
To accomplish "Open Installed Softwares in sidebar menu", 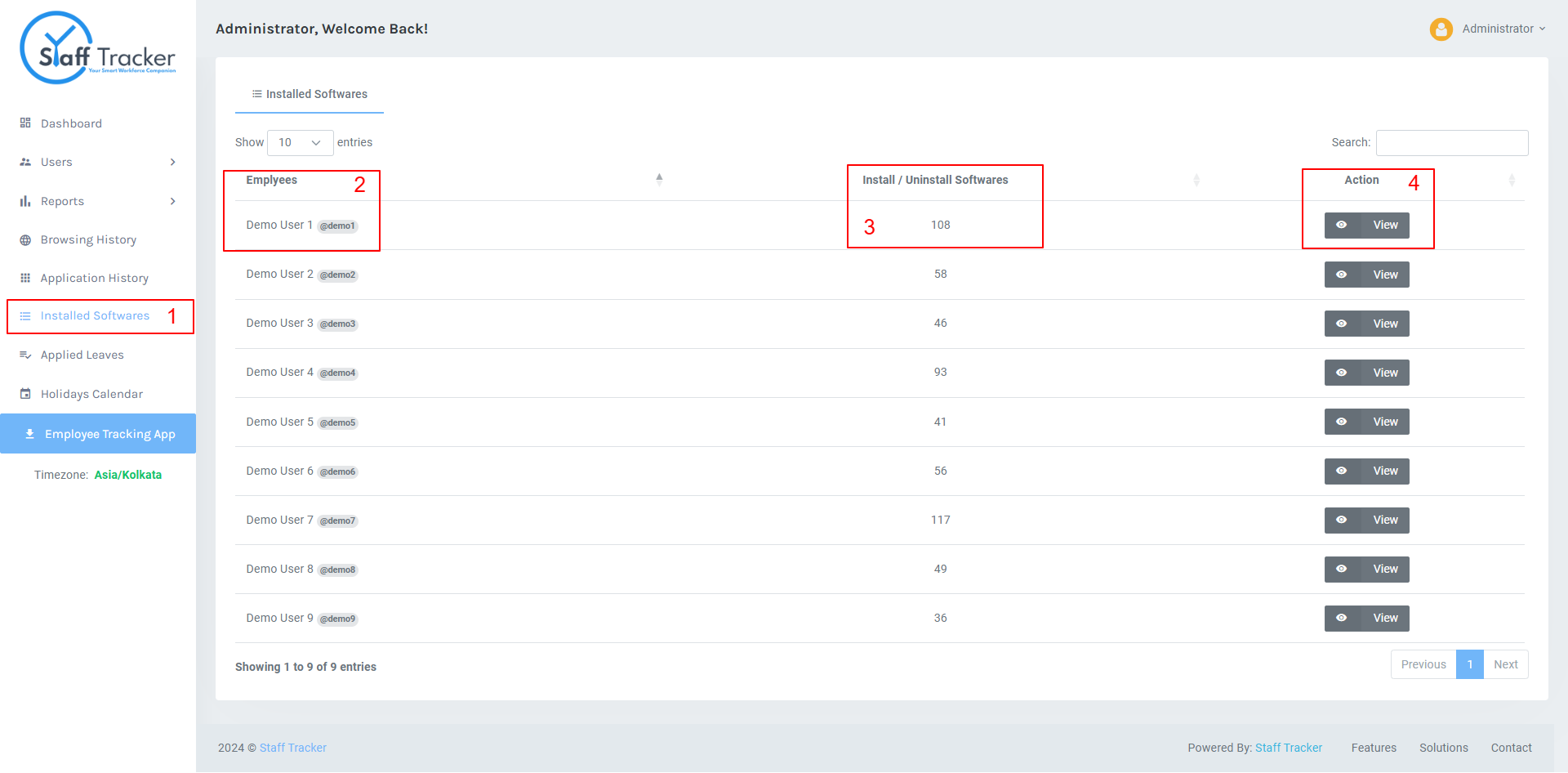I will pos(95,316).
